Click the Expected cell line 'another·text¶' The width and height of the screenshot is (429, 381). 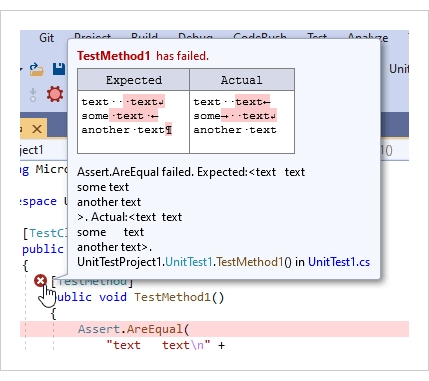[x=127, y=130]
